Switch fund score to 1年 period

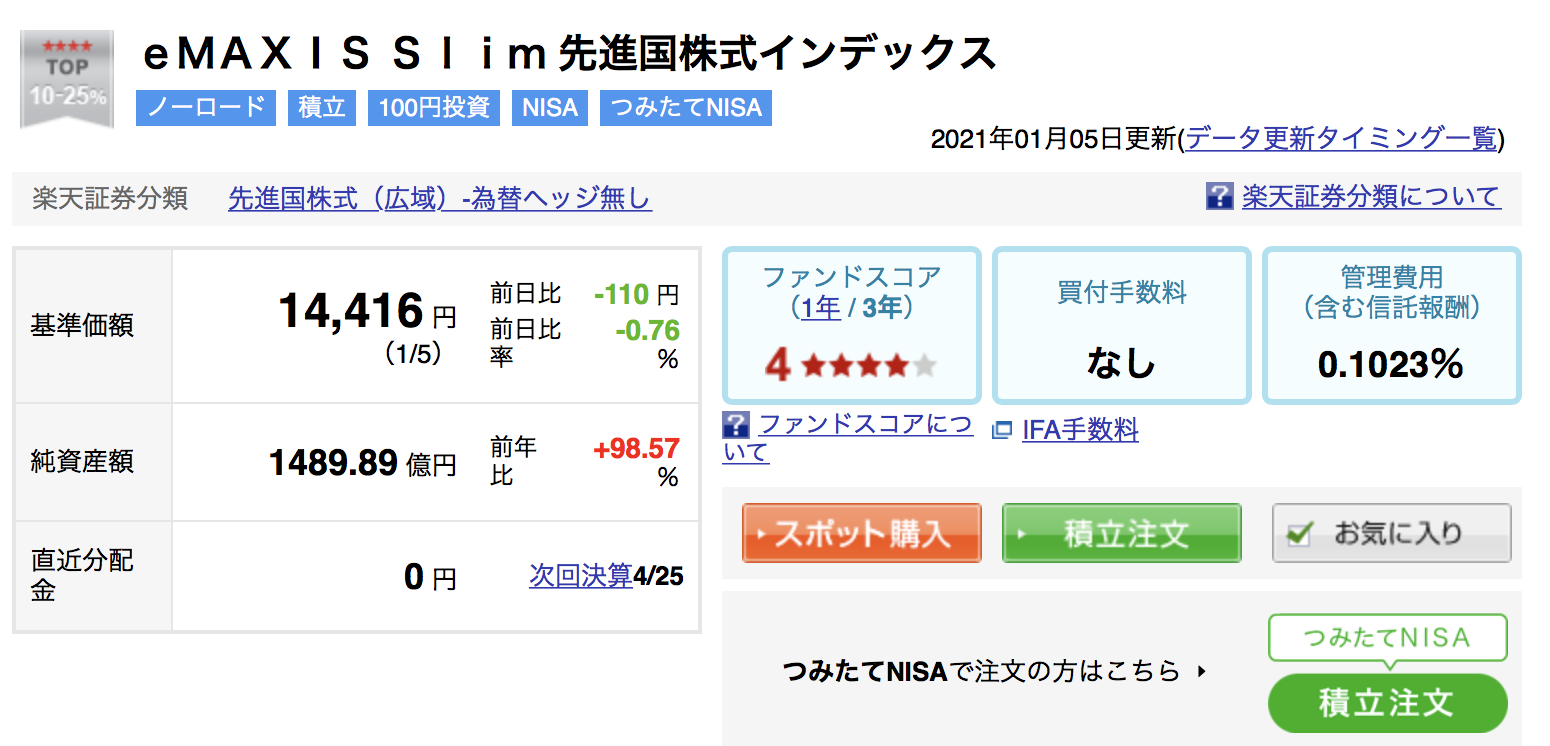tap(820, 308)
